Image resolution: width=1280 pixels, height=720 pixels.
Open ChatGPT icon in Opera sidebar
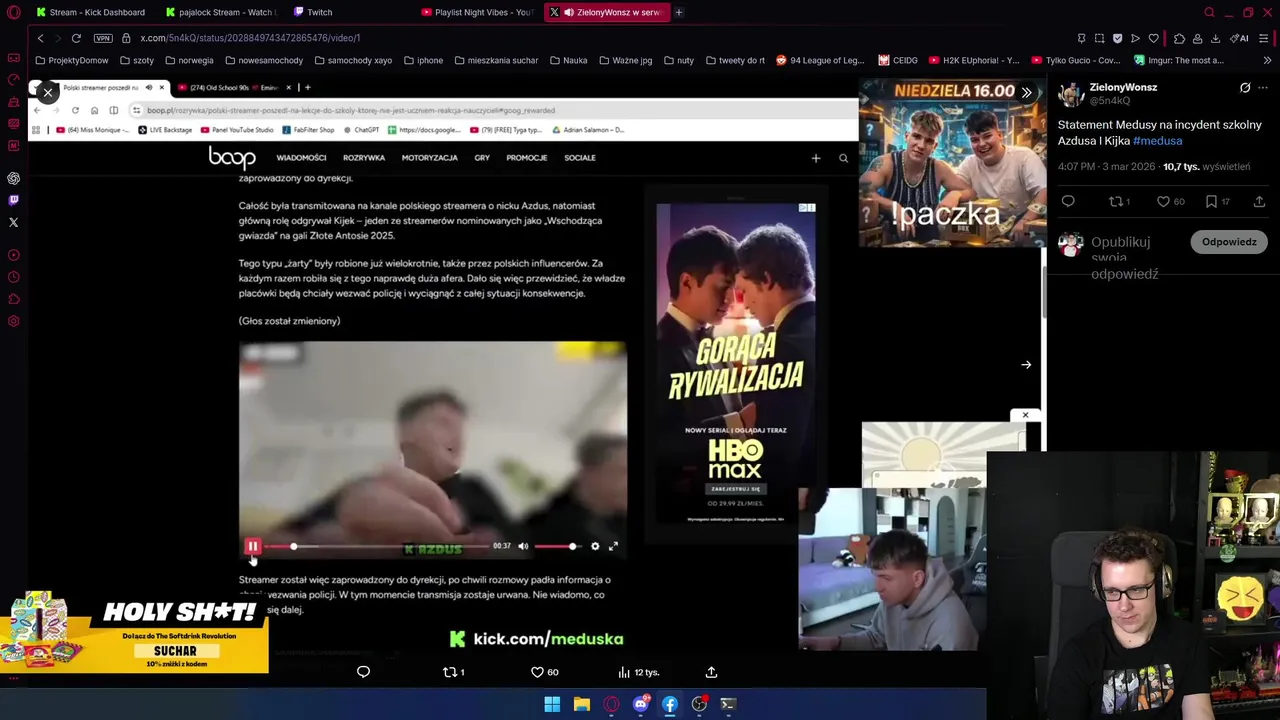coord(13,178)
